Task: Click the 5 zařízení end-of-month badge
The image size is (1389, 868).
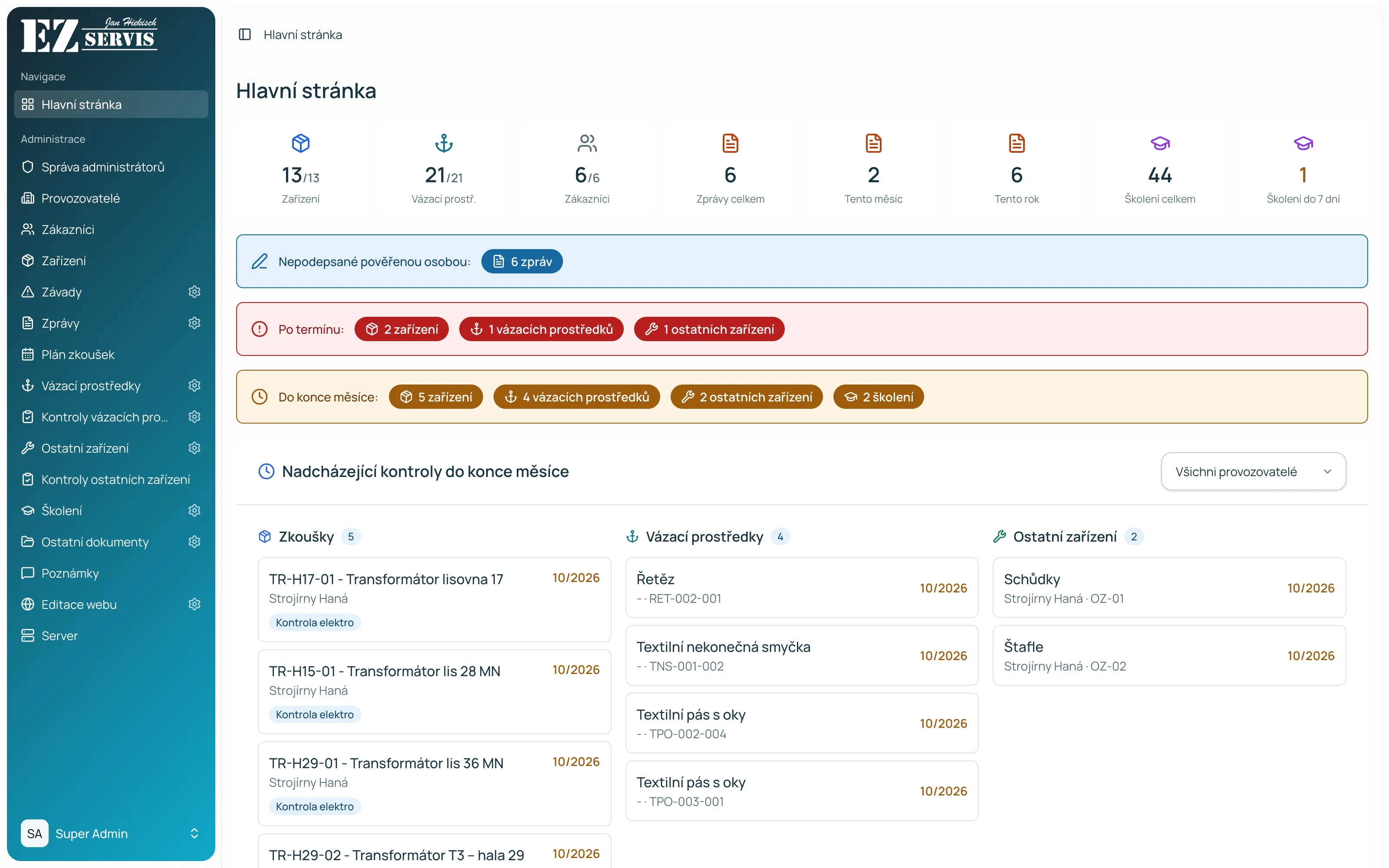Action: (436, 397)
